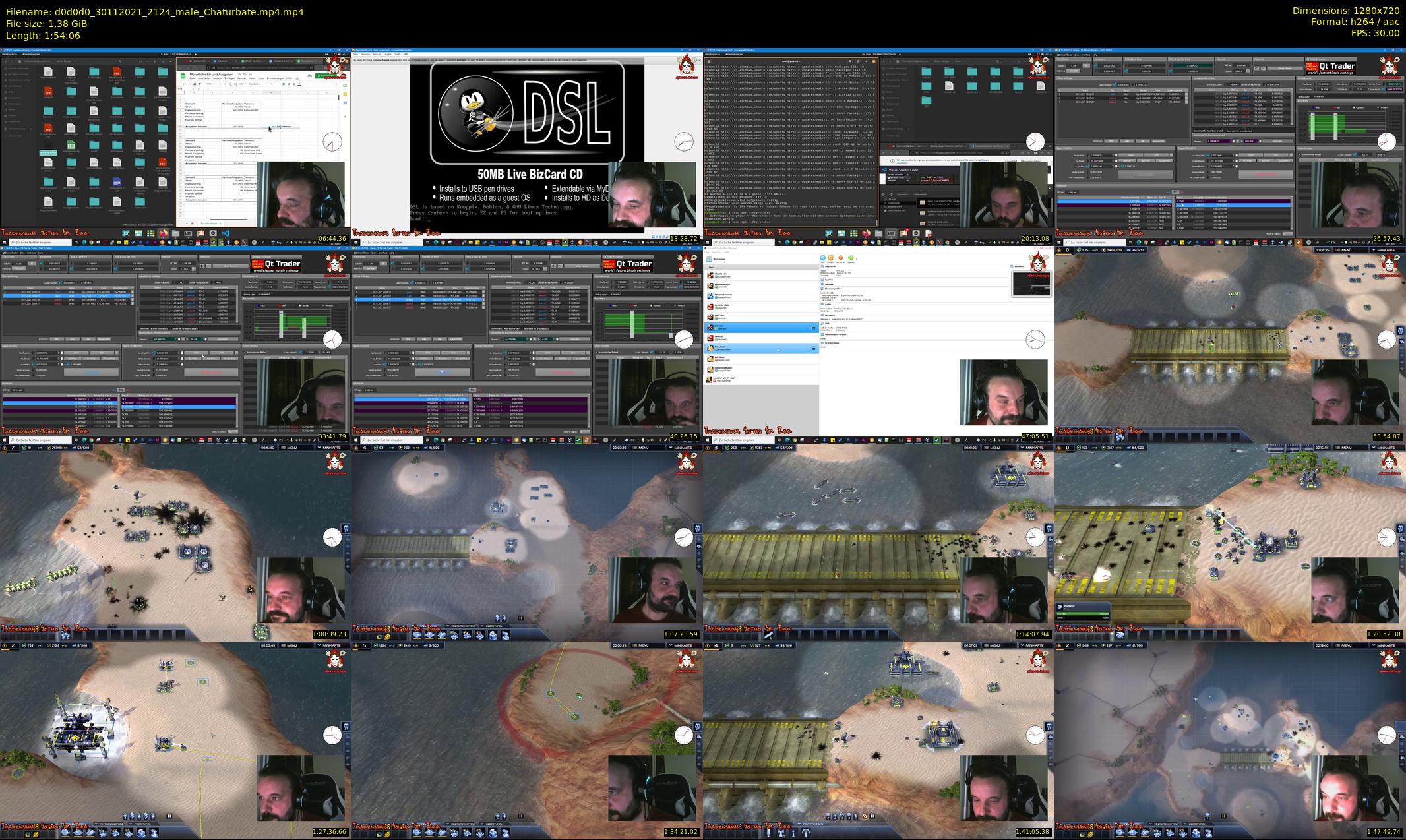Open hamburger menu on selected POP_OS VM row
1406x840 pixels.
click(814, 328)
